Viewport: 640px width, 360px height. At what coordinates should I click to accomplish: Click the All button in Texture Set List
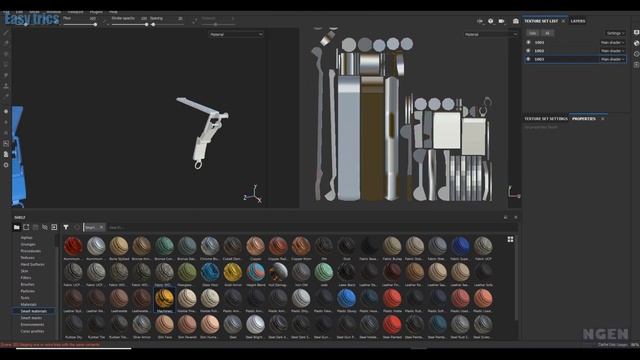(547, 33)
